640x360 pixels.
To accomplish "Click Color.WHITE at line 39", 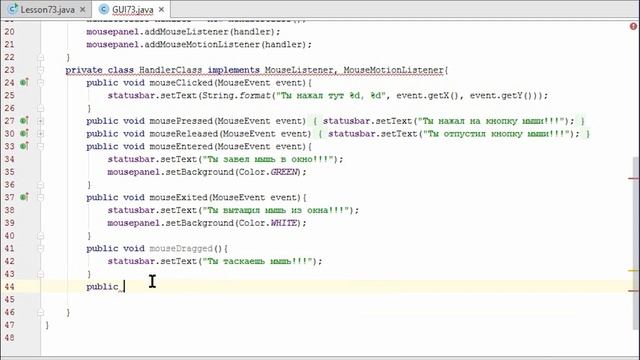I will coord(269,223).
